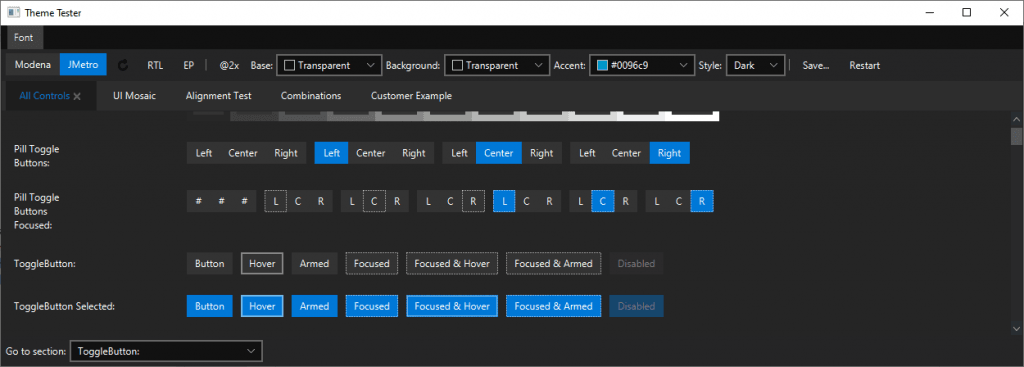This screenshot has height=367, width=1024.
Task: Open the Base color dropdown
Action: click(330, 65)
